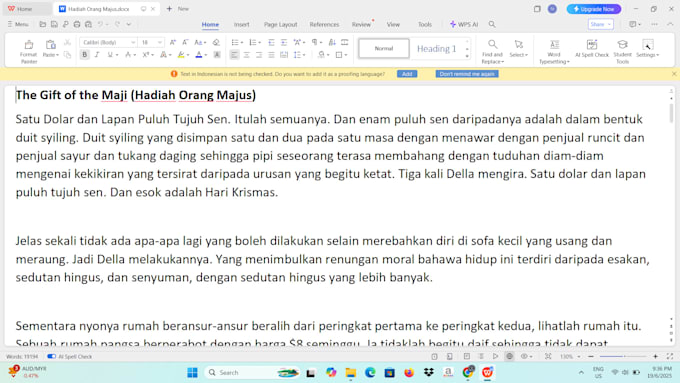Image resolution: width=680 pixels, height=383 pixels.
Task: Open Word Typesetting tool
Action: click(554, 51)
